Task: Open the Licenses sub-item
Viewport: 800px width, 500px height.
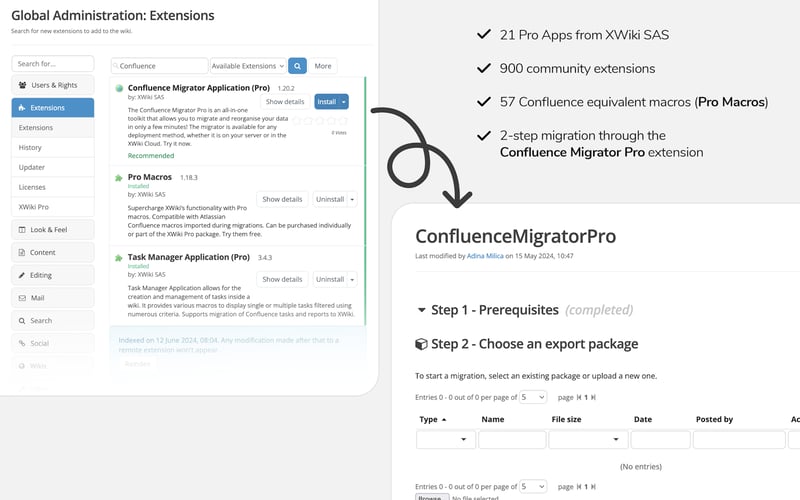Action: pyautogui.click(x=53, y=187)
